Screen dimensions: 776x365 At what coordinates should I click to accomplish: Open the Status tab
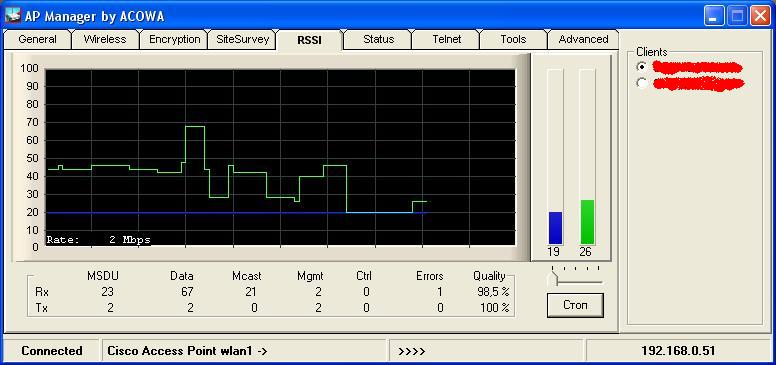379,39
